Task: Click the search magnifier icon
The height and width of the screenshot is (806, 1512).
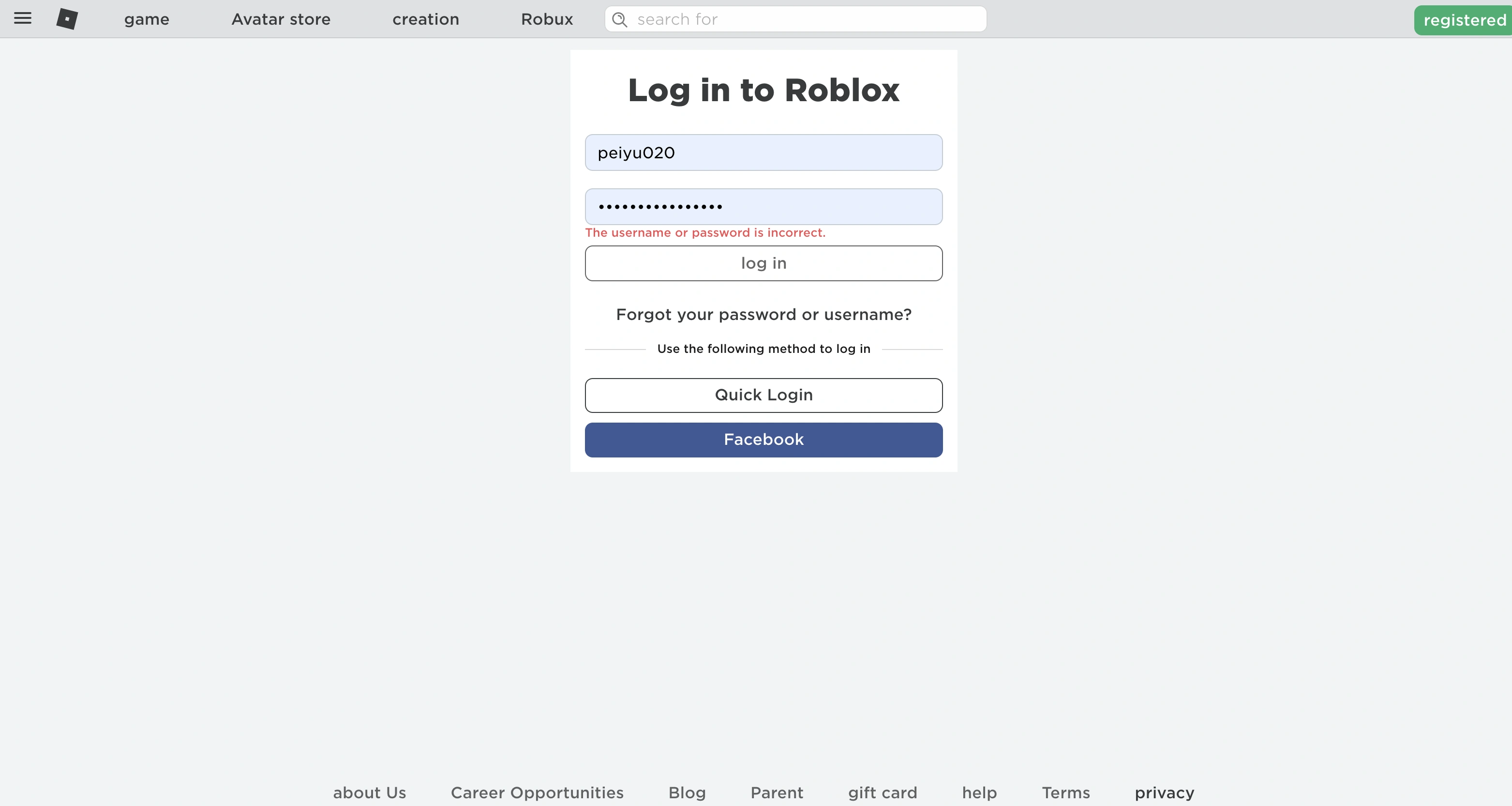Action: pos(619,19)
